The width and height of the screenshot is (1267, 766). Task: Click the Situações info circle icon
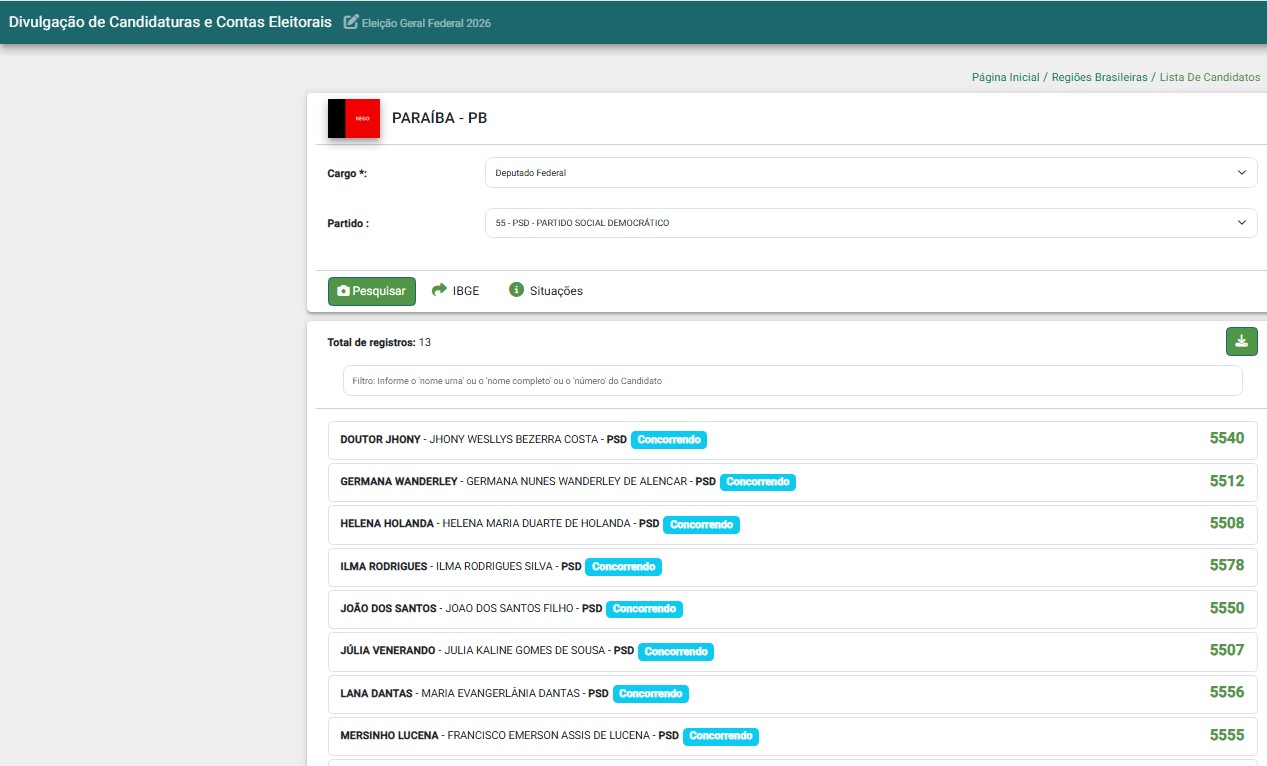pyautogui.click(x=516, y=290)
